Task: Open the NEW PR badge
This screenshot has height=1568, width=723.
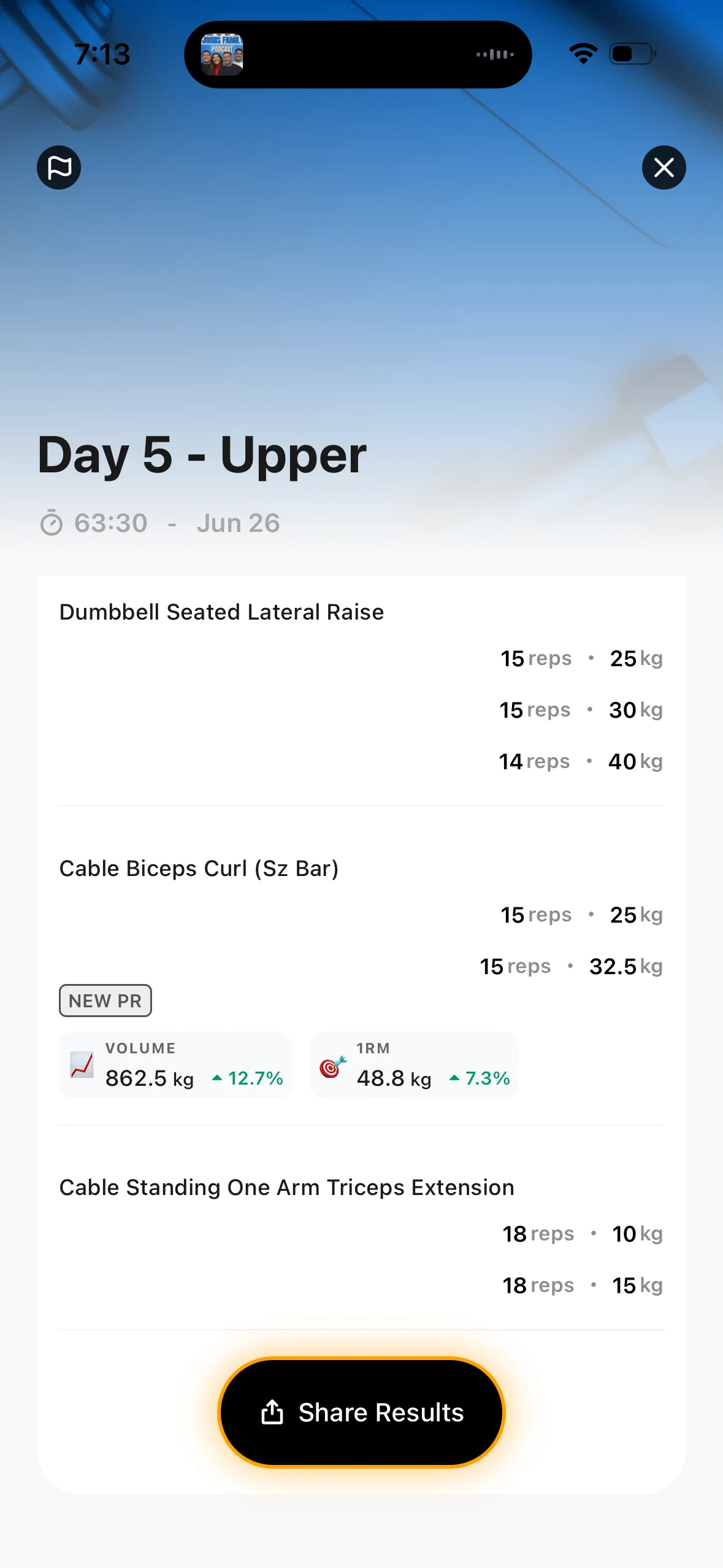Action: pos(105,1001)
